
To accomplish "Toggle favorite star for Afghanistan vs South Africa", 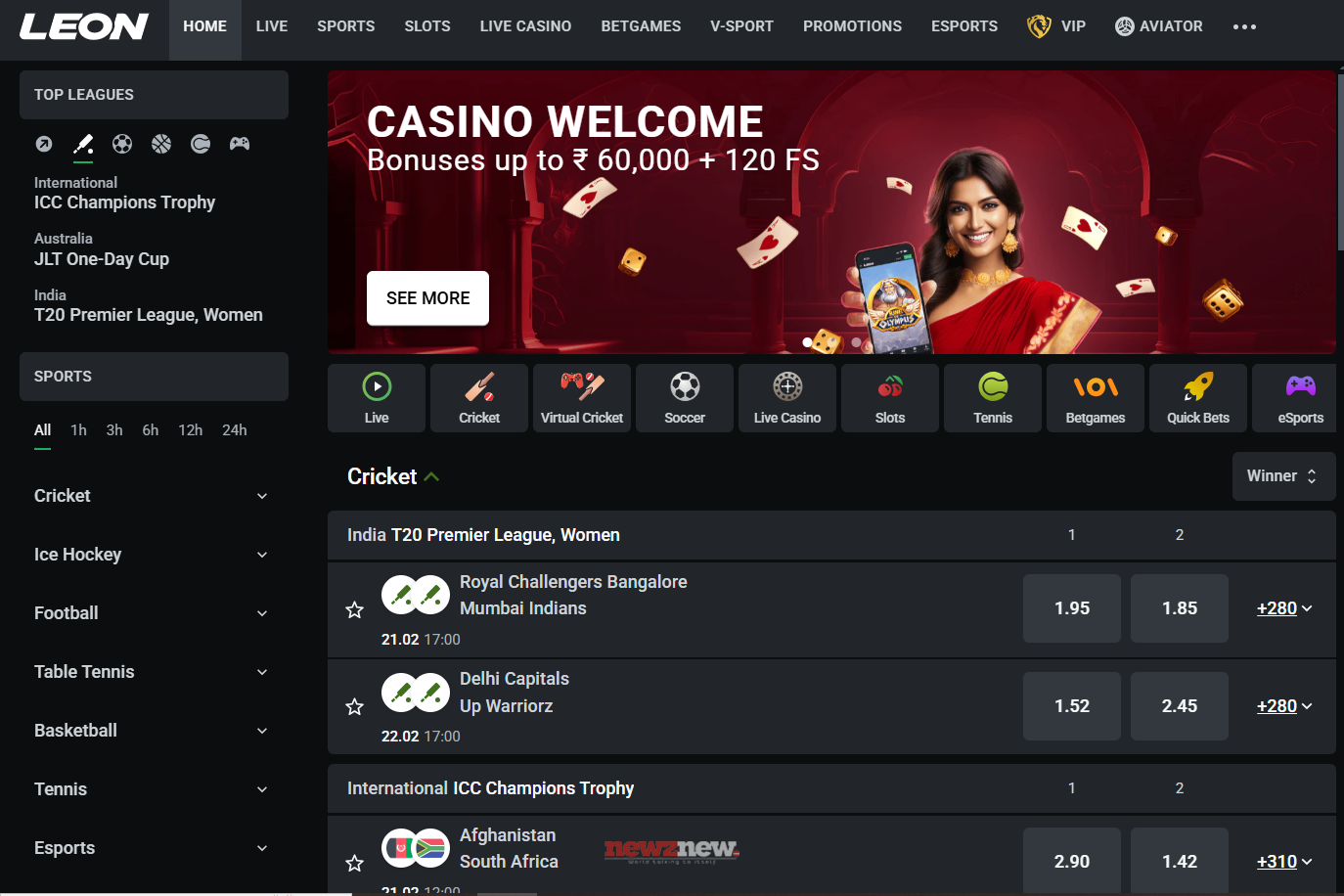I will coord(355,863).
